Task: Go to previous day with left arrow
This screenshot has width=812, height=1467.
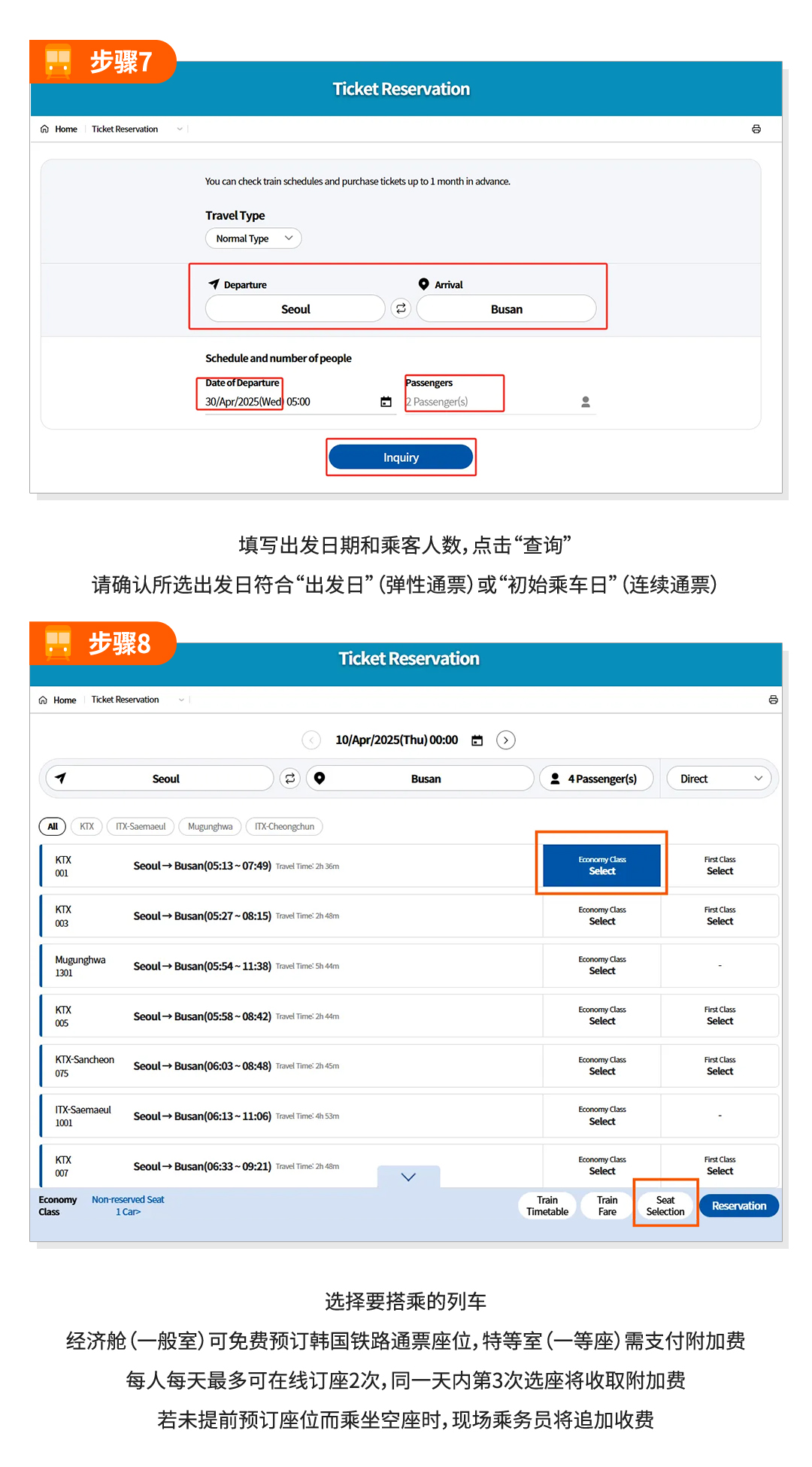Action: click(x=311, y=740)
